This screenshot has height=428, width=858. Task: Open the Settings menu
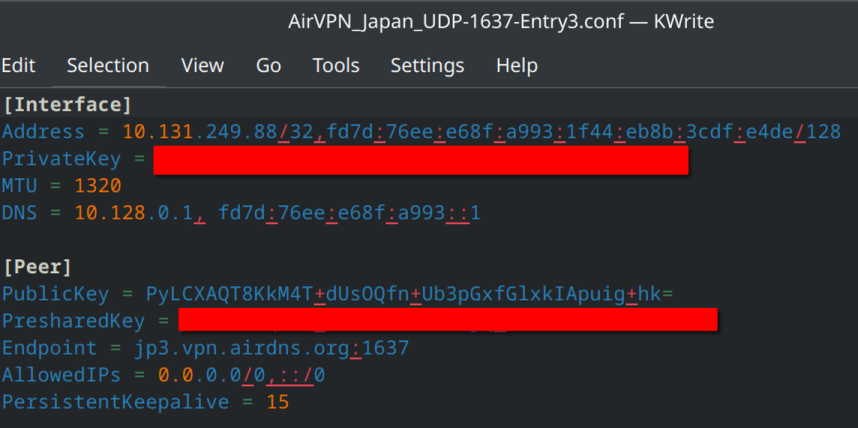[427, 66]
